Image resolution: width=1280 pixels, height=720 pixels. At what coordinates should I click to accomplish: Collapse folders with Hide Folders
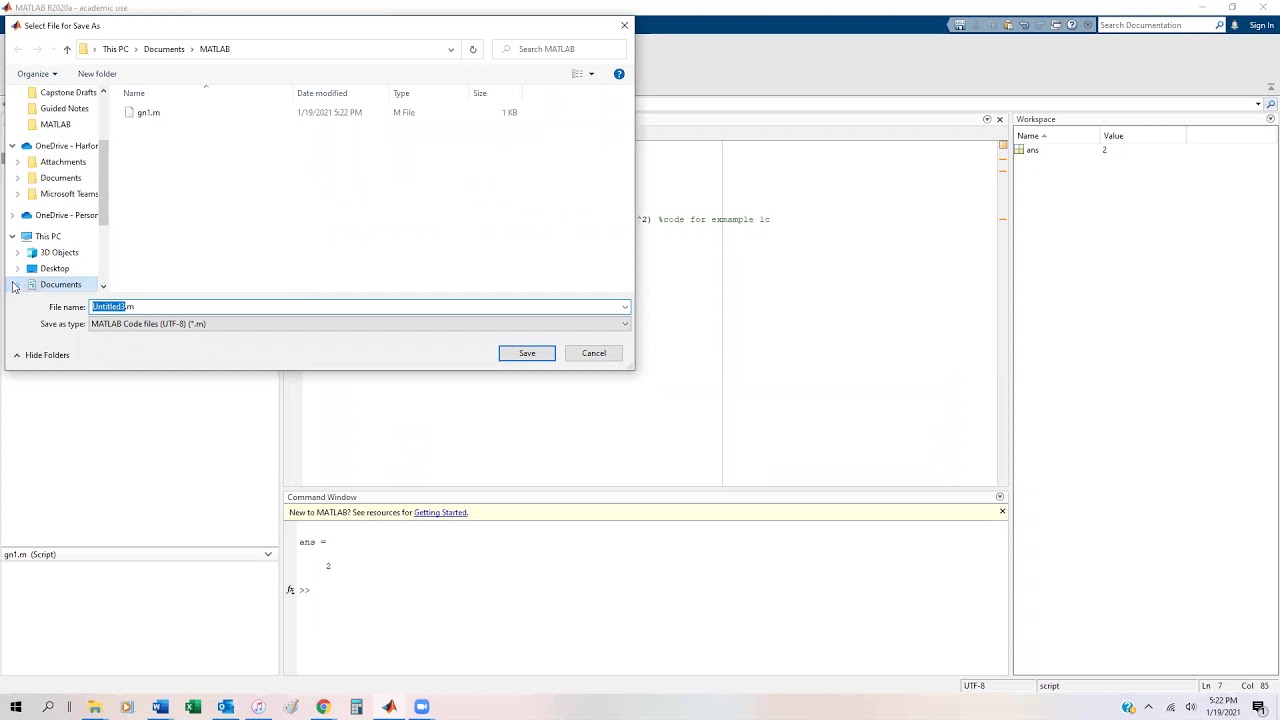click(41, 355)
